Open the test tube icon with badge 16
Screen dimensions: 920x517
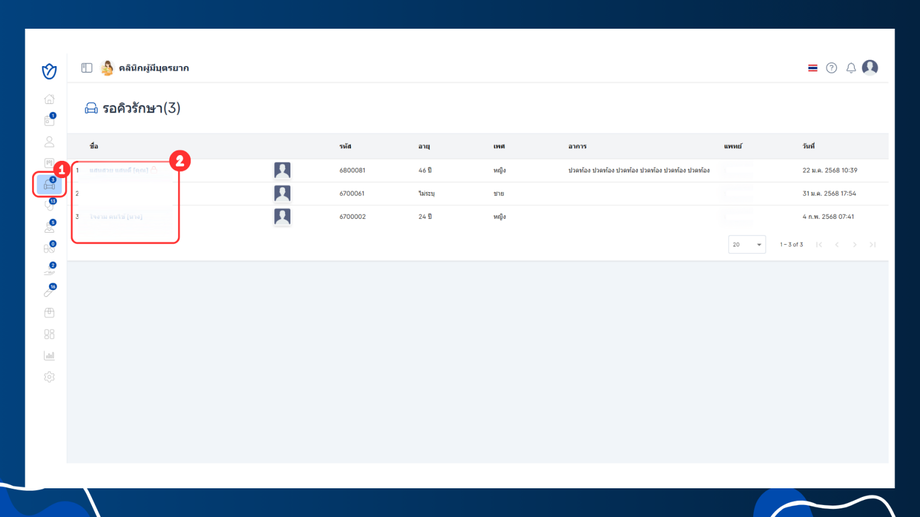(x=49, y=291)
